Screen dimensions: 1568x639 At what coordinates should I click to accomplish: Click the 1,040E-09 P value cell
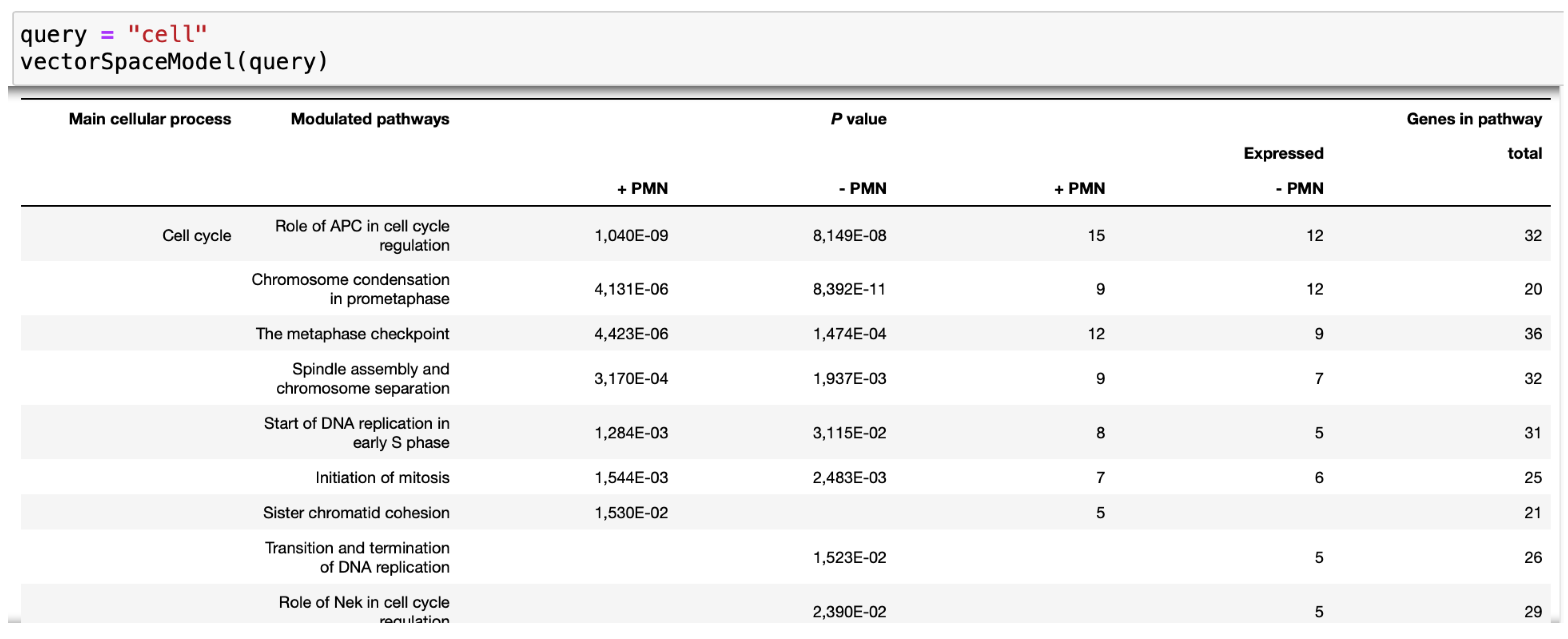pos(631,236)
